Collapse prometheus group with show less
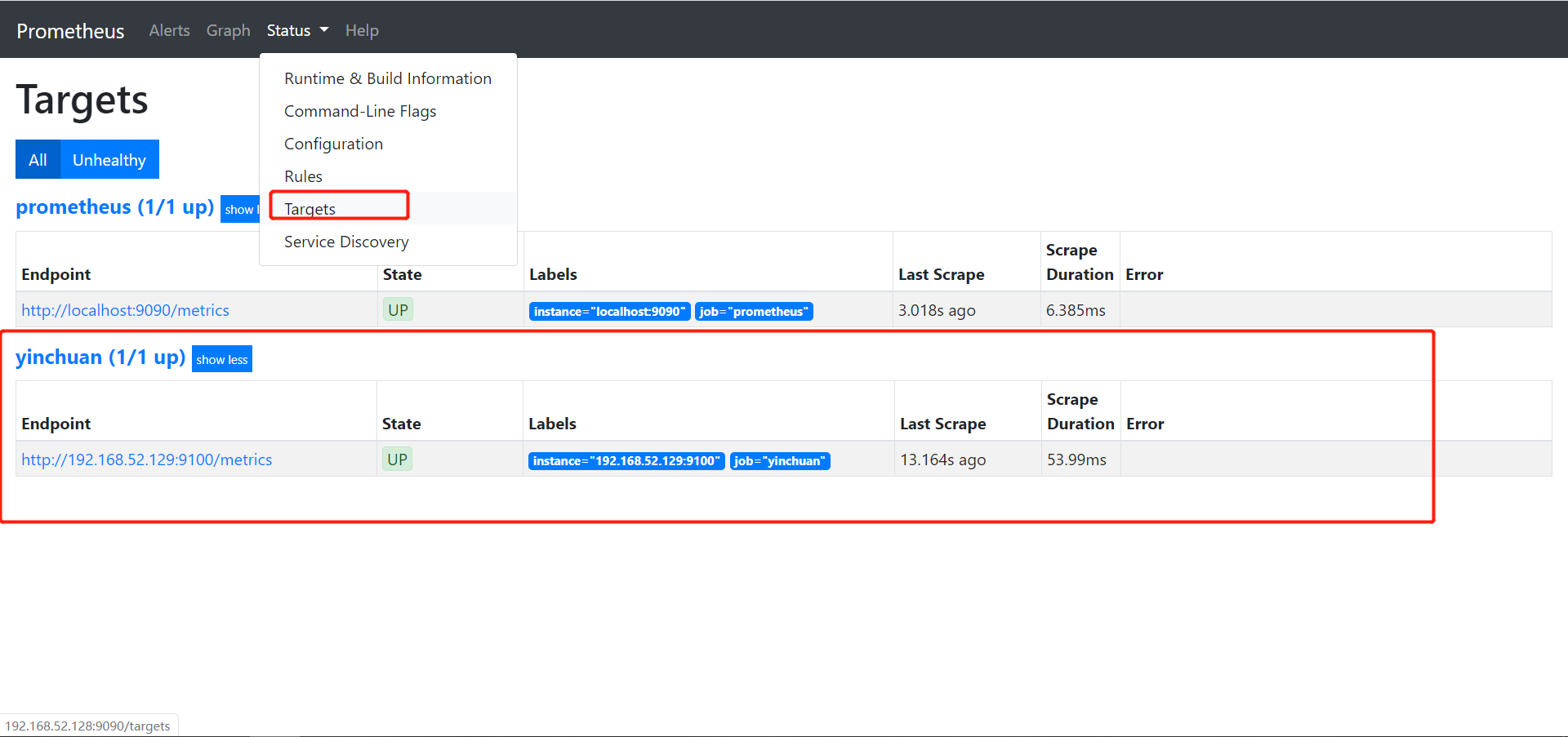 point(240,209)
